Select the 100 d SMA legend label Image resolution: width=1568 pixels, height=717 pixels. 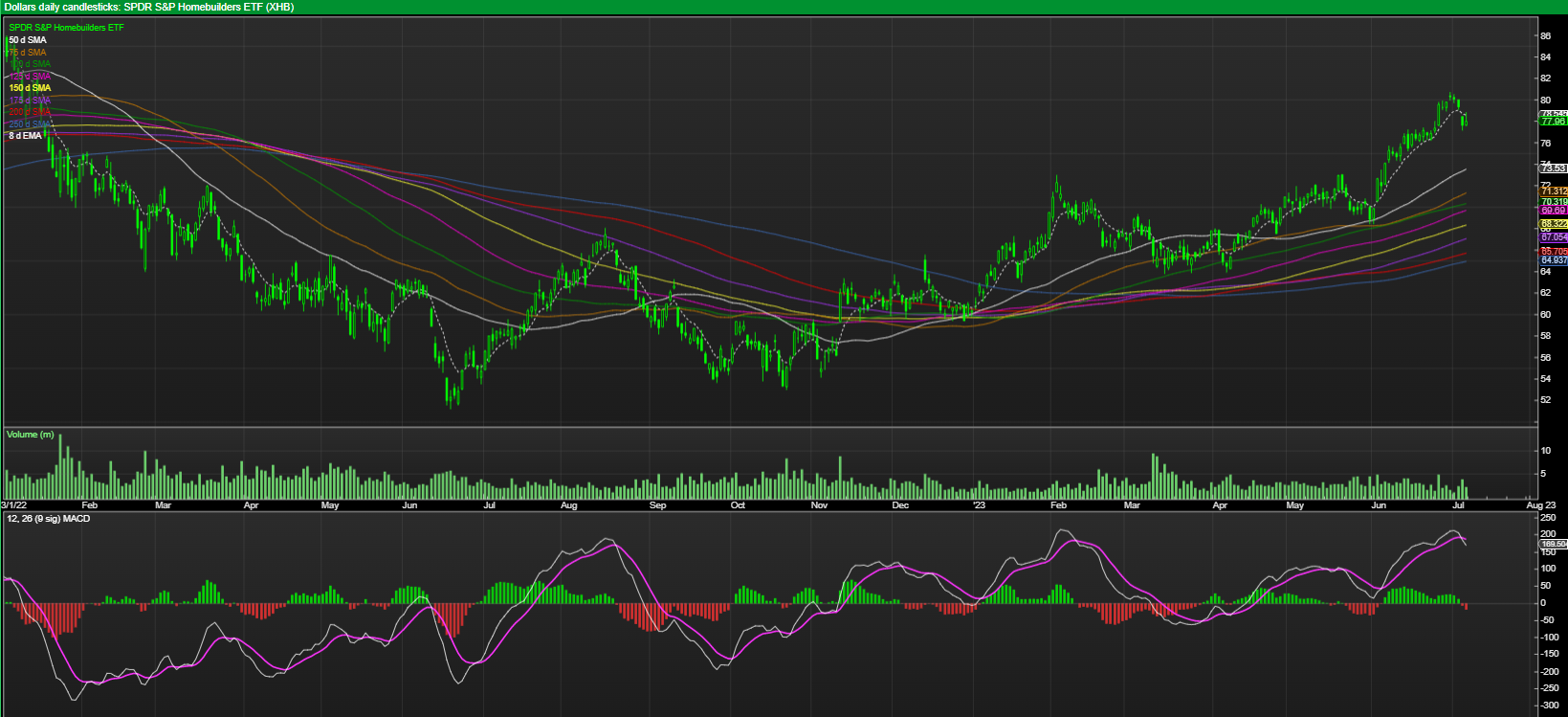[31, 64]
